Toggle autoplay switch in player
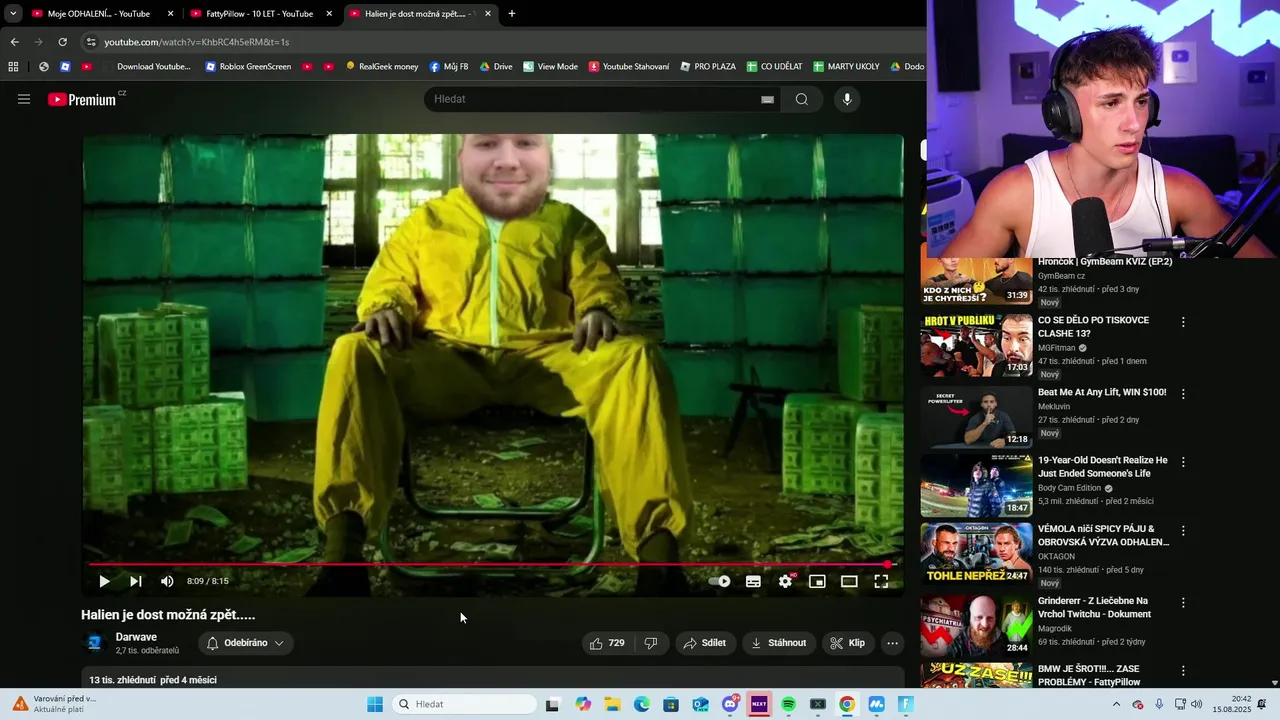 click(x=719, y=581)
